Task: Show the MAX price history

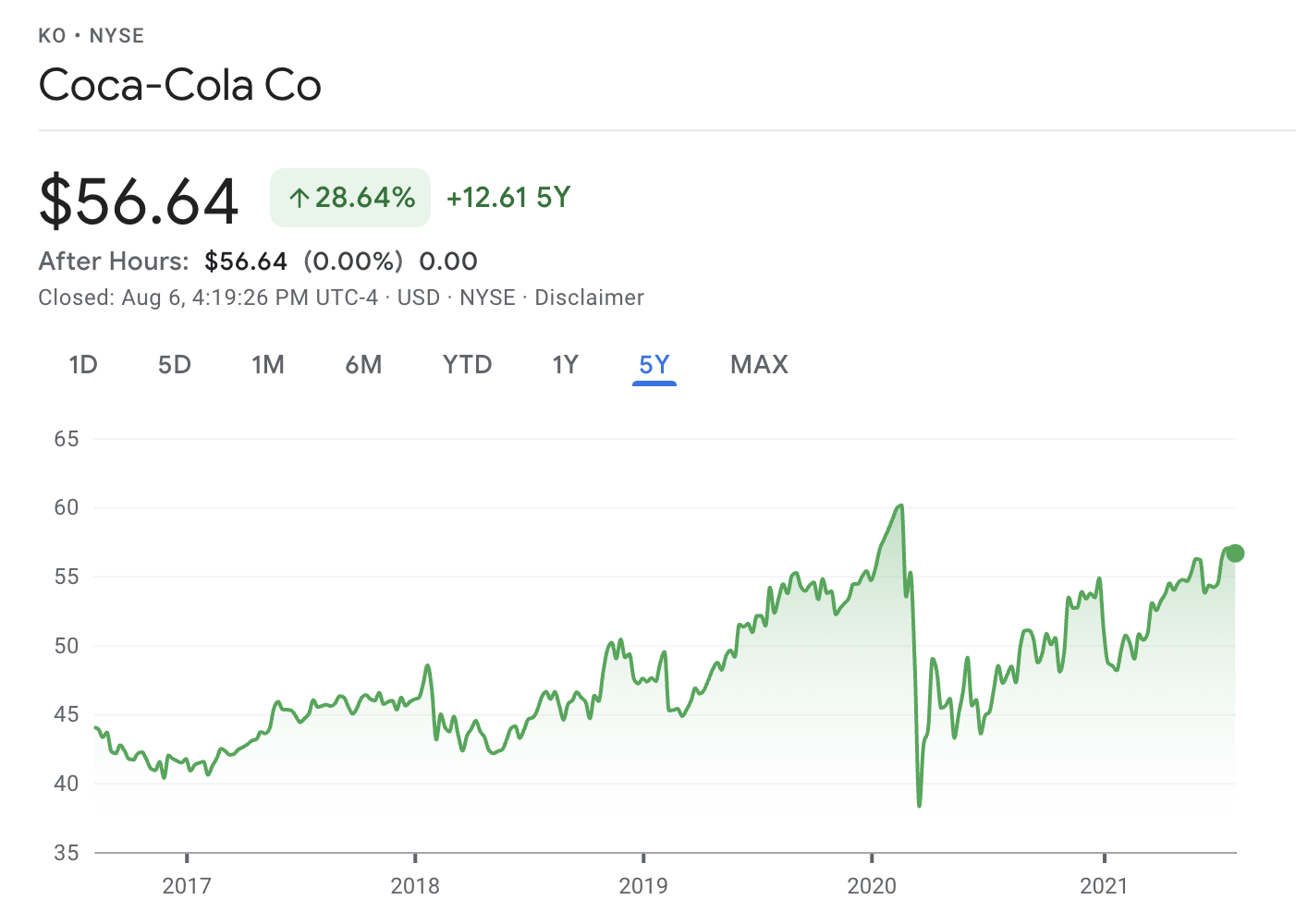Action: click(x=759, y=365)
